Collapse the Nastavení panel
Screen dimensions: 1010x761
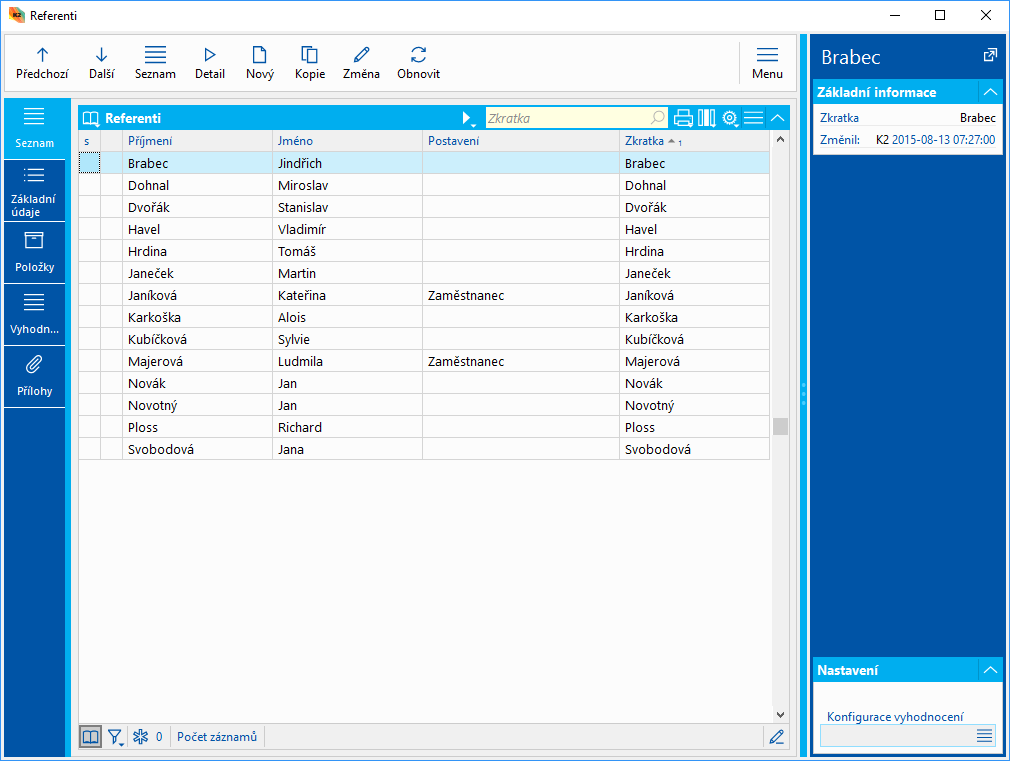pyautogui.click(x=990, y=670)
